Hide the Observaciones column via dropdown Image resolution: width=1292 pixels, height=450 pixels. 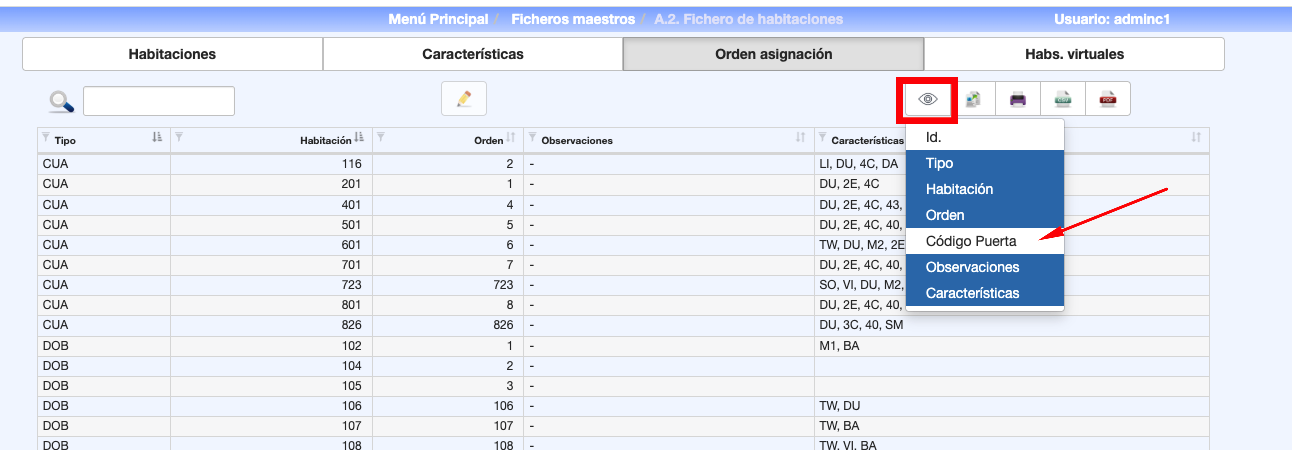(x=972, y=267)
